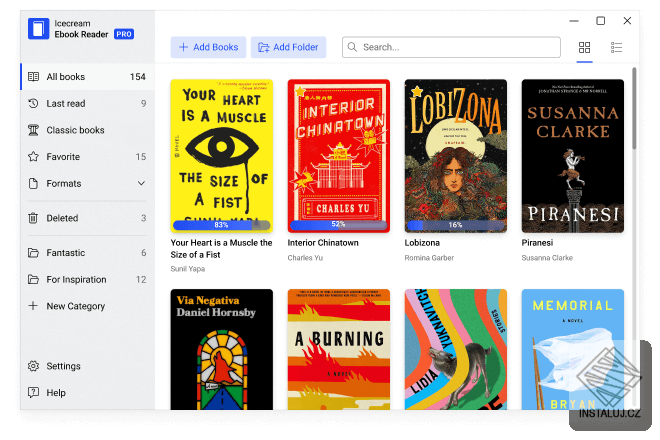The width and height of the screenshot is (660, 440).
Task: Click the 16% progress bar on Lobizona
Action: pos(455,225)
